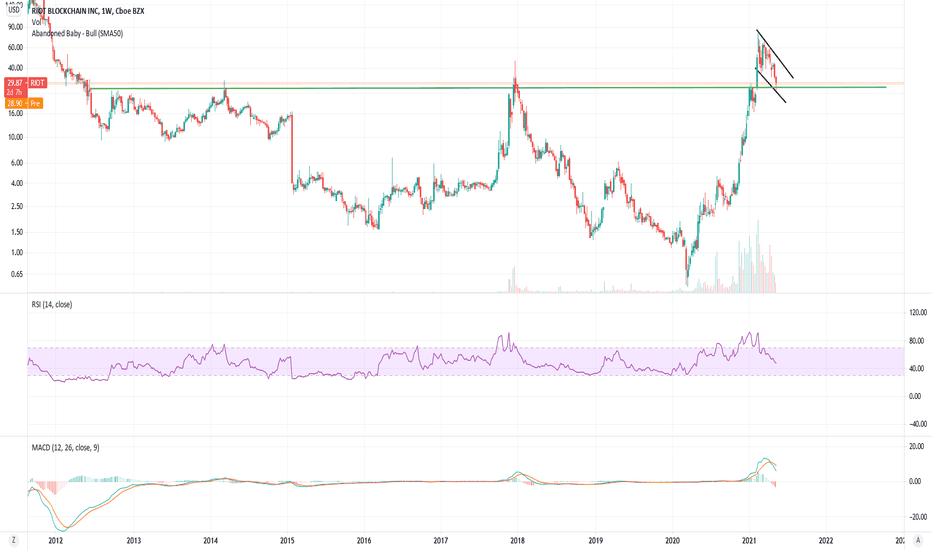Image resolution: width=932 pixels, height=550 pixels.
Task: Select the Abandoned Baby - Bull indicator legend
Action: coord(77,34)
